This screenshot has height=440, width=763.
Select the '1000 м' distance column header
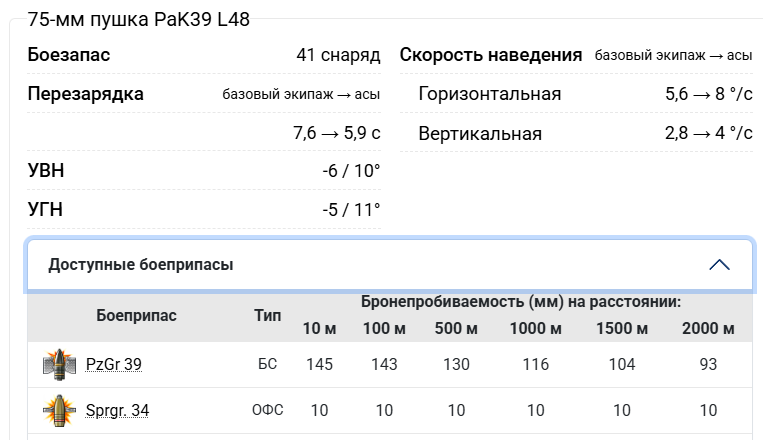(535, 329)
